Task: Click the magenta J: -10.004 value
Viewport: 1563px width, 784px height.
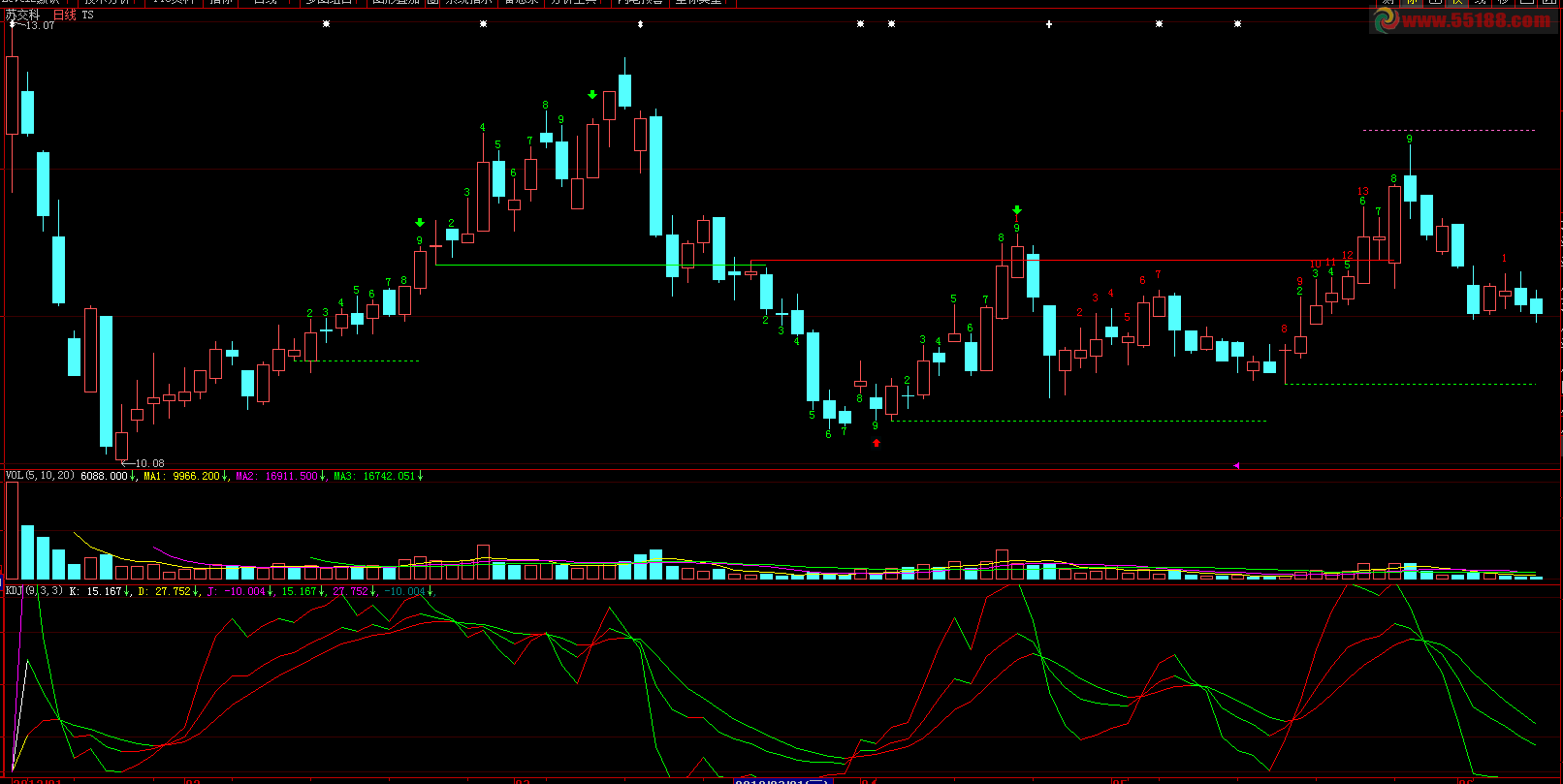Action: point(236,590)
